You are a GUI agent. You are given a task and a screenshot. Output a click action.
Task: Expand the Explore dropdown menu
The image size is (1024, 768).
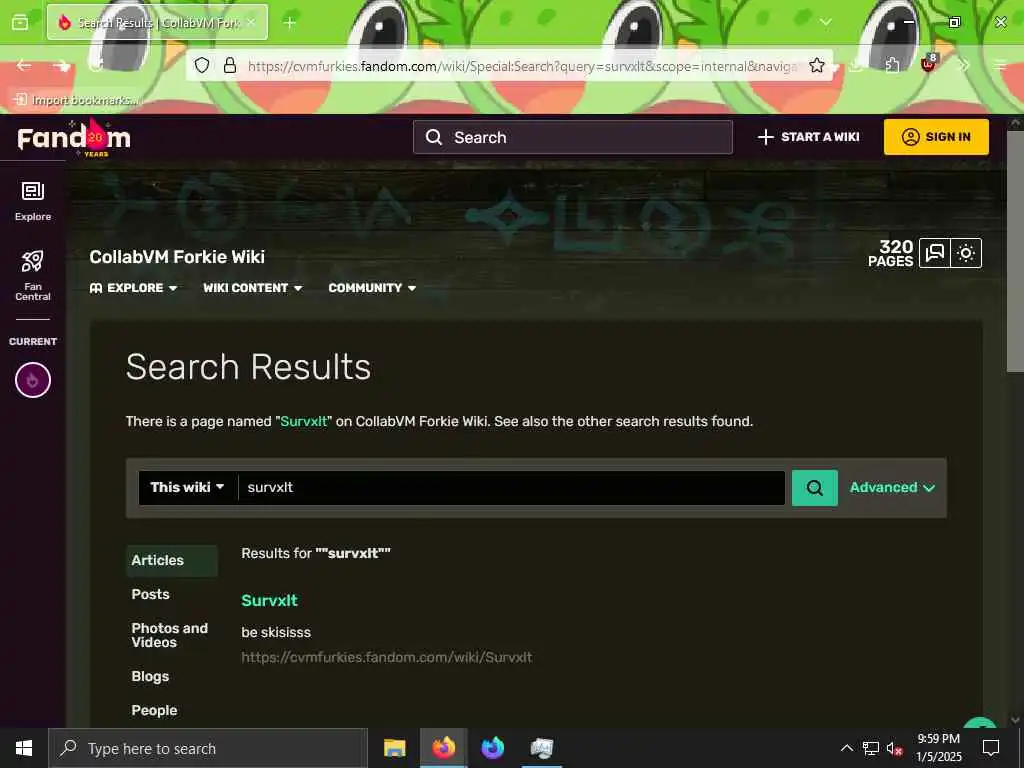(x=133, y=288)
